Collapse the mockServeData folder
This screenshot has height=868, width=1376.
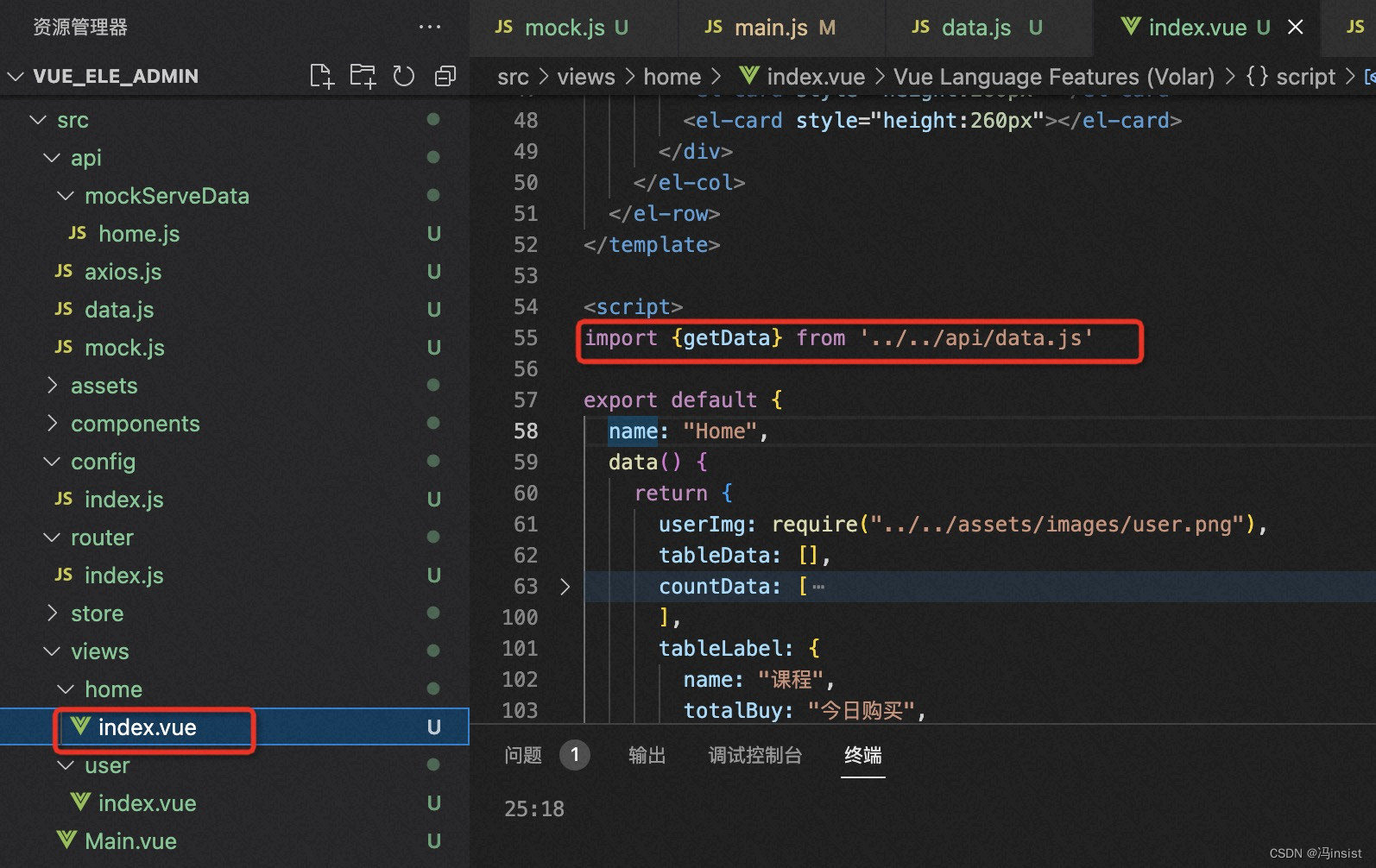(66, 196)
